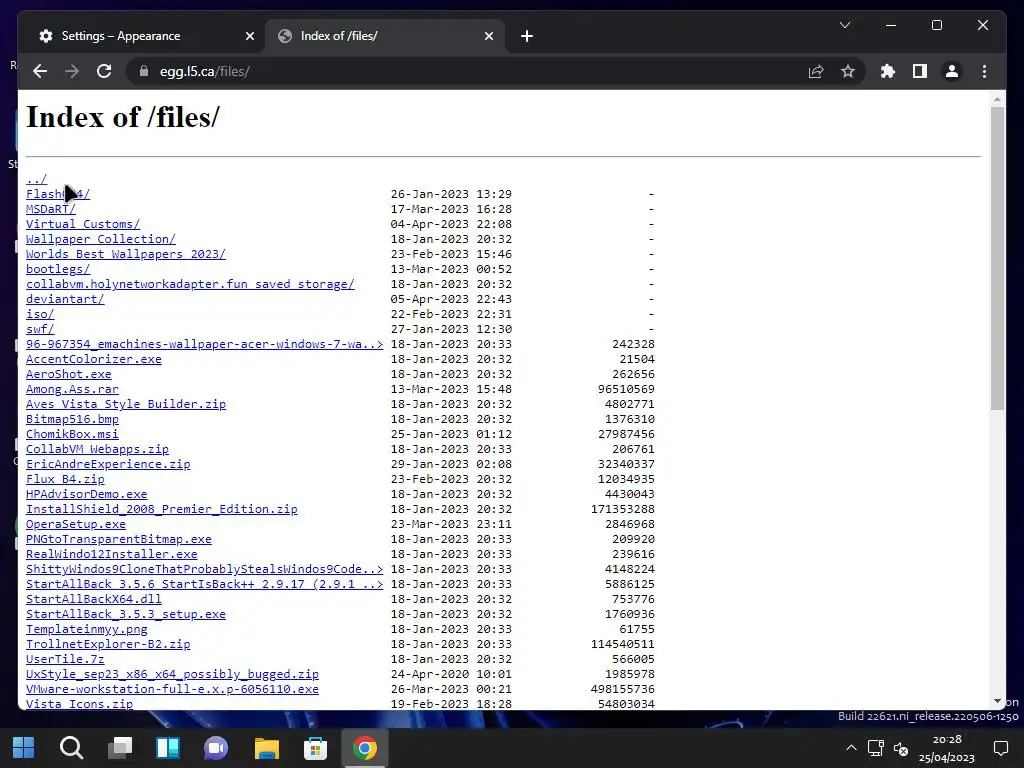Click the page vertical scrollbar thumb

997,259
